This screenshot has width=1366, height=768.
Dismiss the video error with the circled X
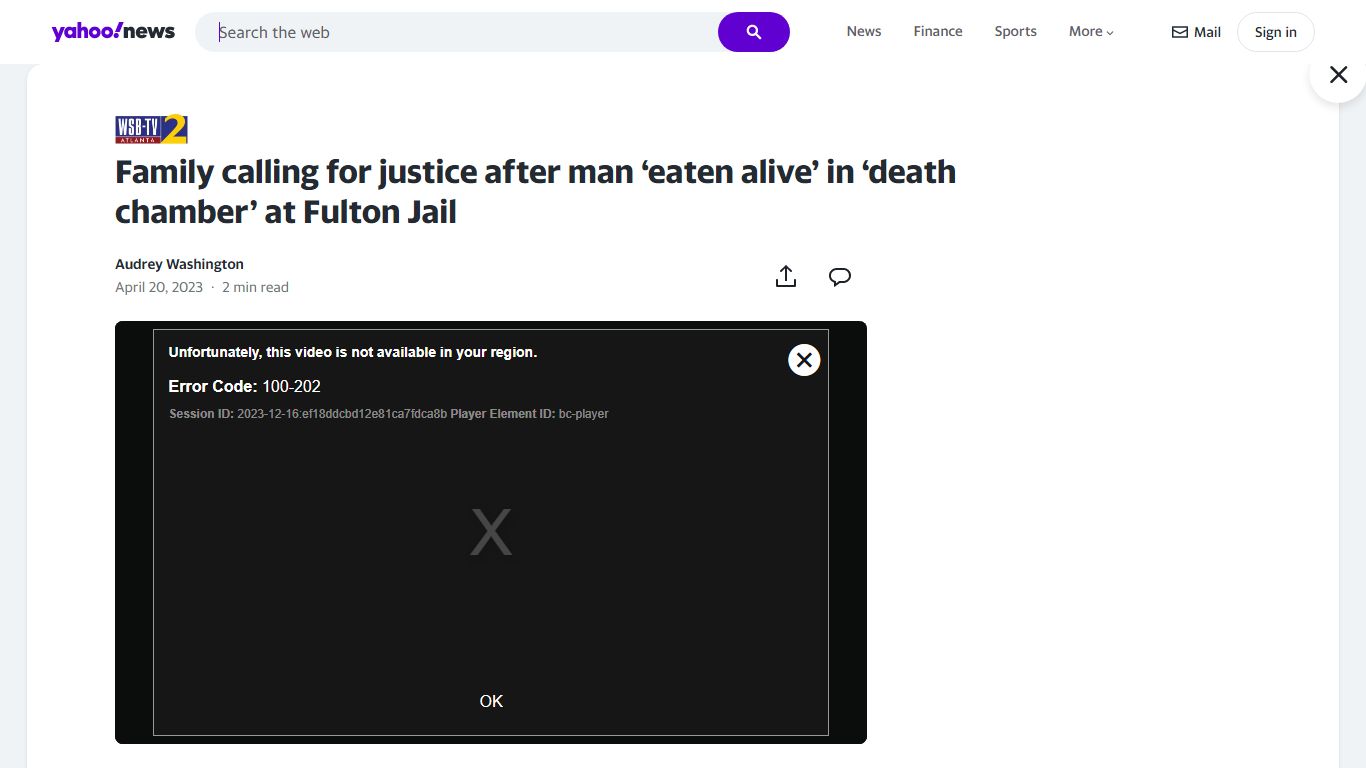(804, 360)
